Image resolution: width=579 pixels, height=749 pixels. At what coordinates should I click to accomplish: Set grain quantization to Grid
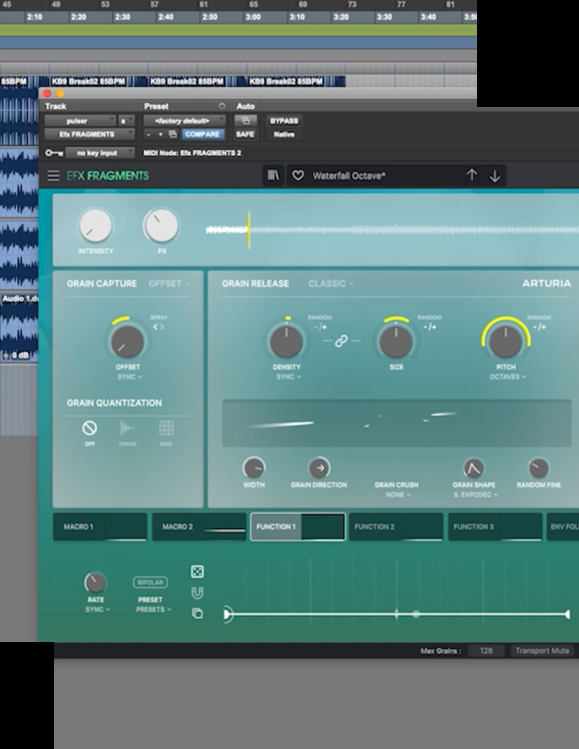click(166, 428)
